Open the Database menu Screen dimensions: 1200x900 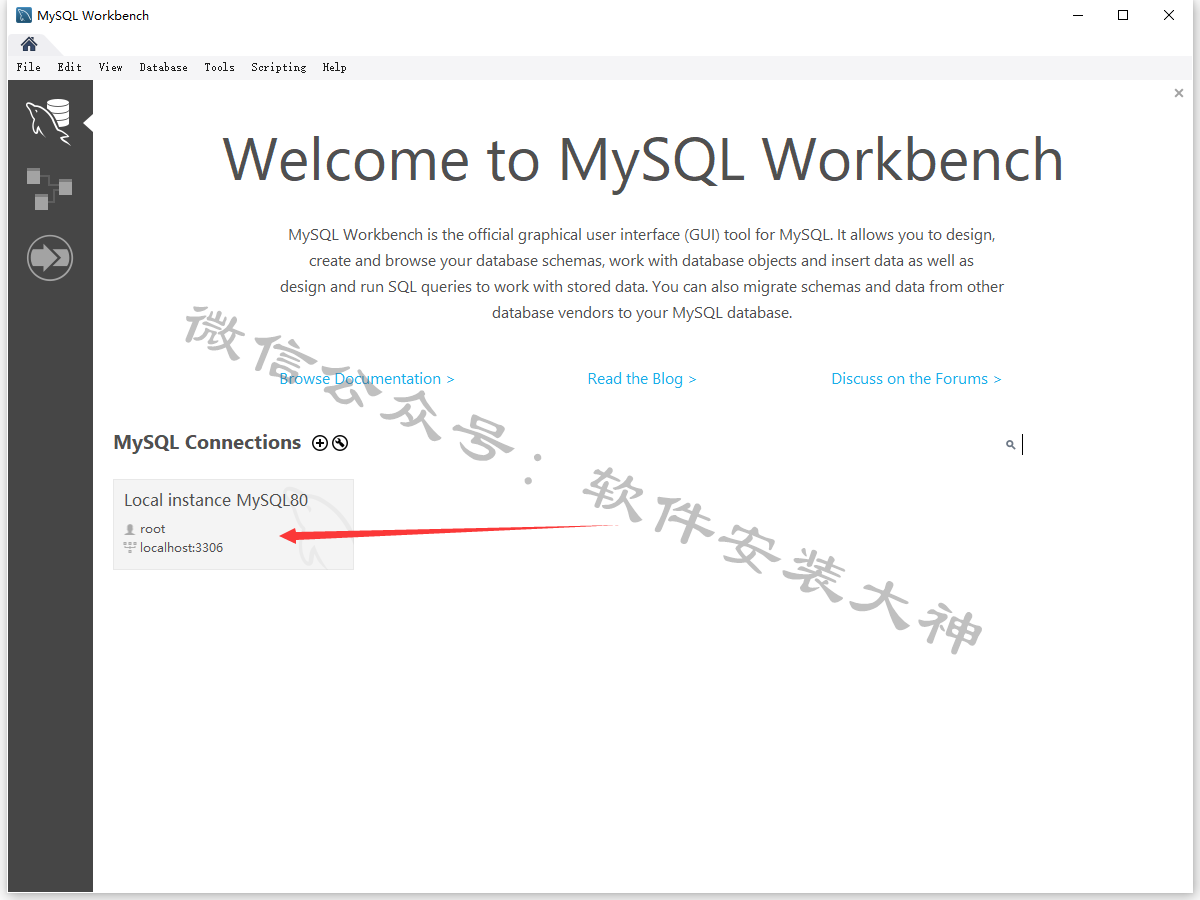[x=163, y=67]
